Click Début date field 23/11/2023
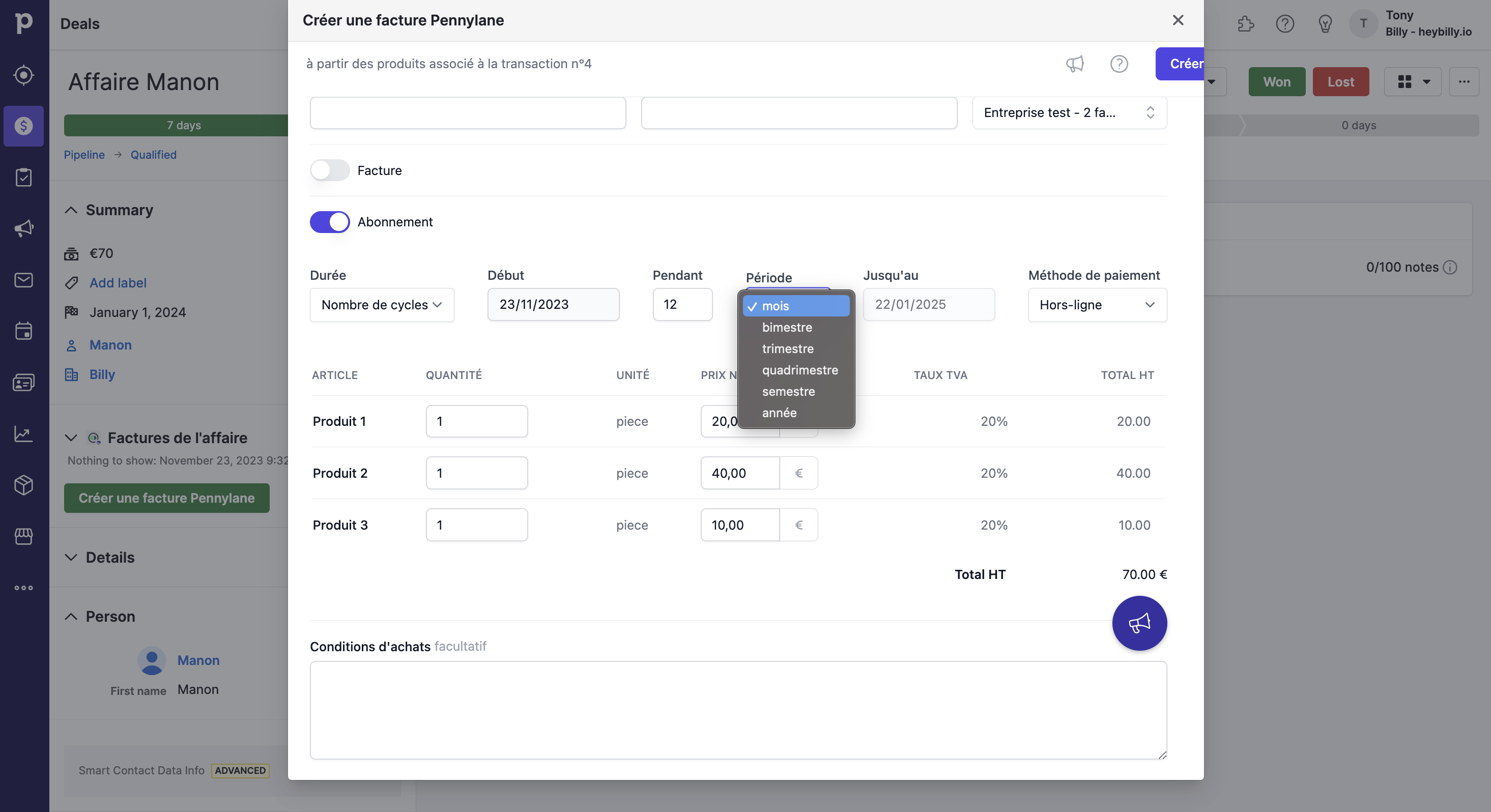Image resolution: width=1491 pixels, height=812 pixels. coord(553,304)
